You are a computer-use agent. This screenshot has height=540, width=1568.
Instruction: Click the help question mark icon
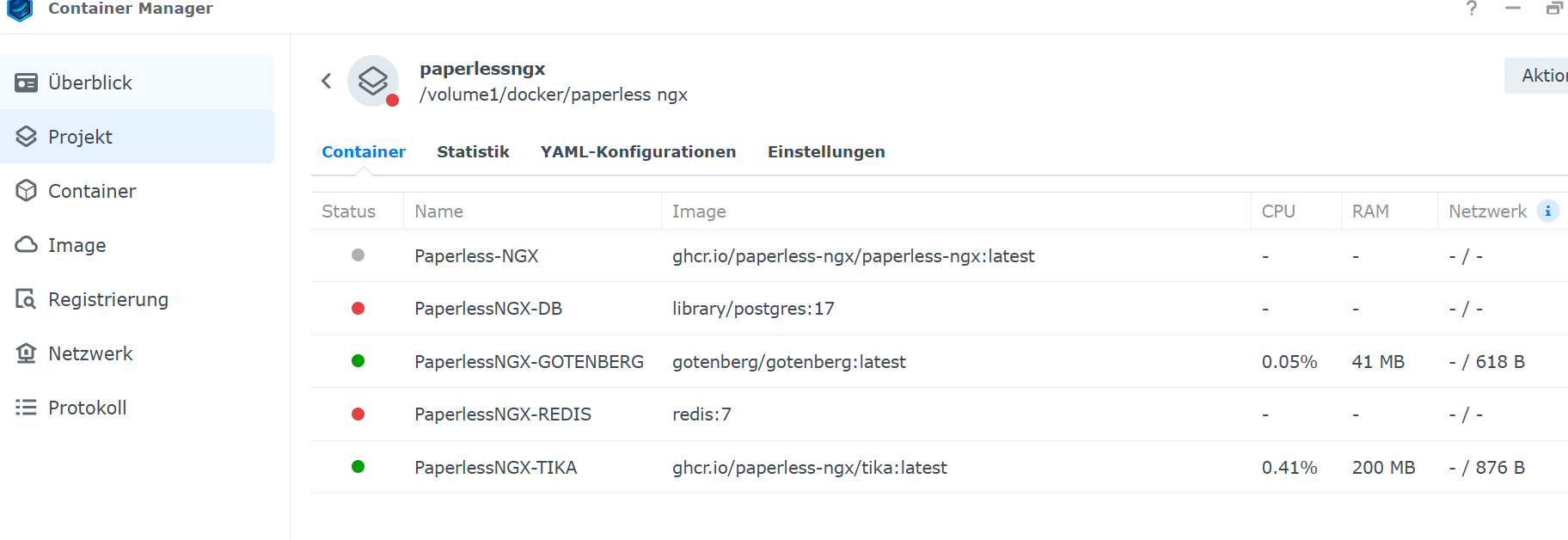coord(1472,9)
